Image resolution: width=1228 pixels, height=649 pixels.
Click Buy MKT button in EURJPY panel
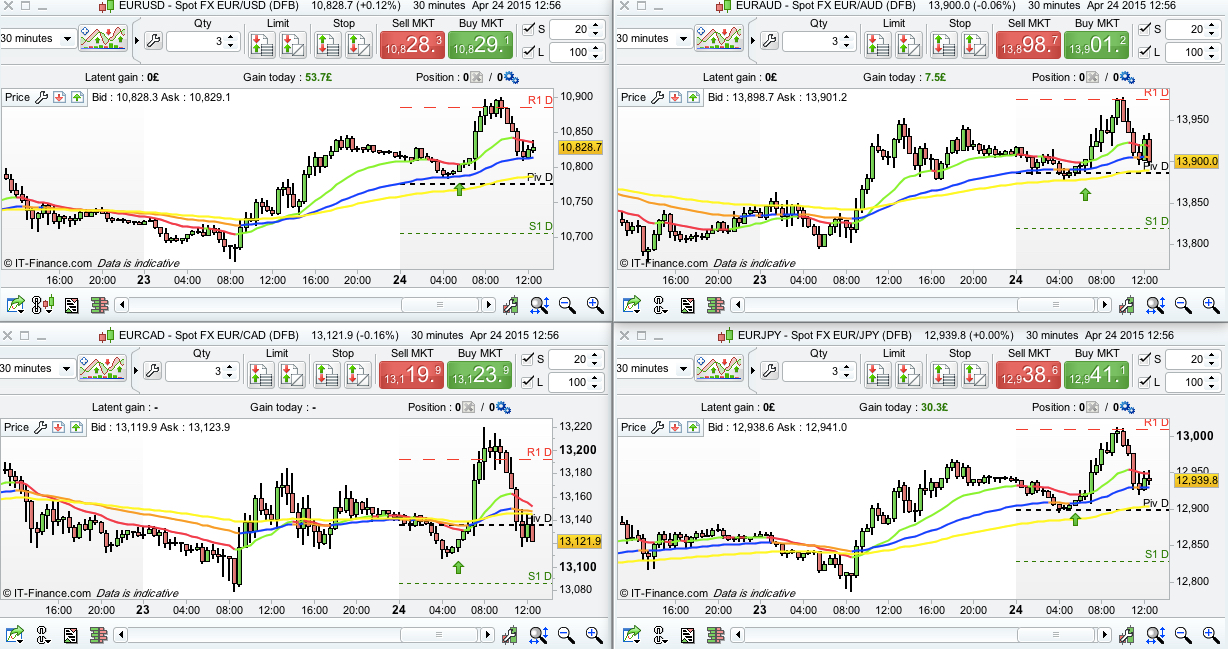click(1096, 375)
